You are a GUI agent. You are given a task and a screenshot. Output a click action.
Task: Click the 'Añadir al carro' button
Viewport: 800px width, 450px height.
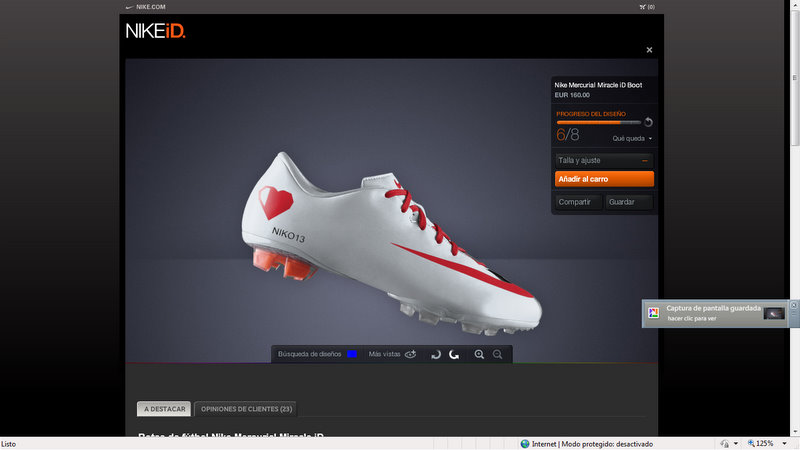click(x=604, y=179)
